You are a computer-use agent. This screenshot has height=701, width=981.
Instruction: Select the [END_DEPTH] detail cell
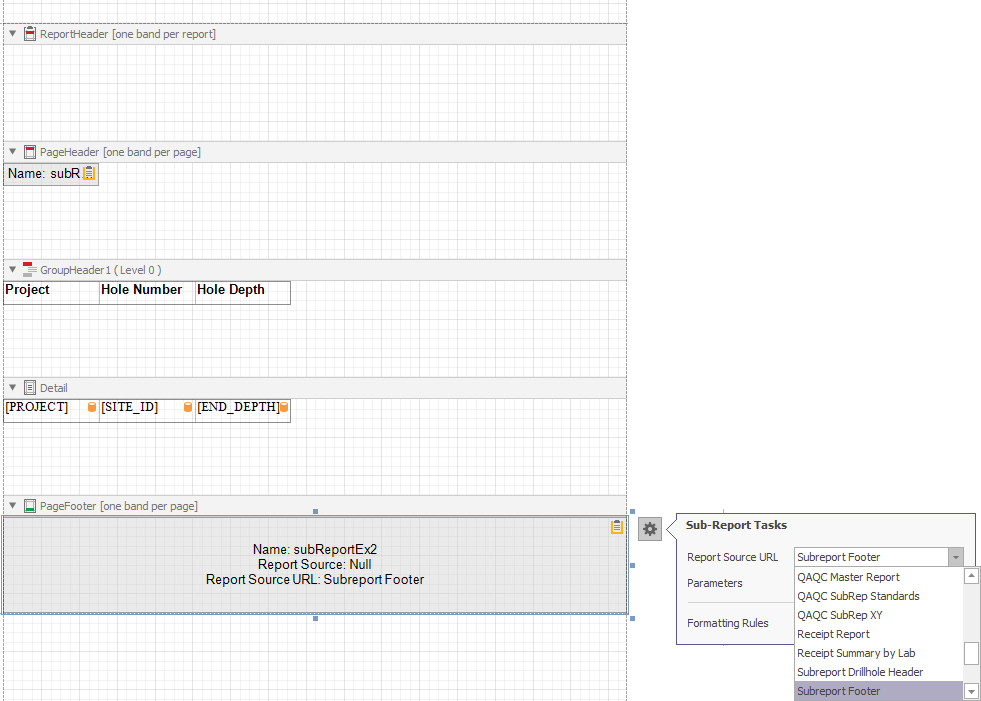click(x=243, y=411)
